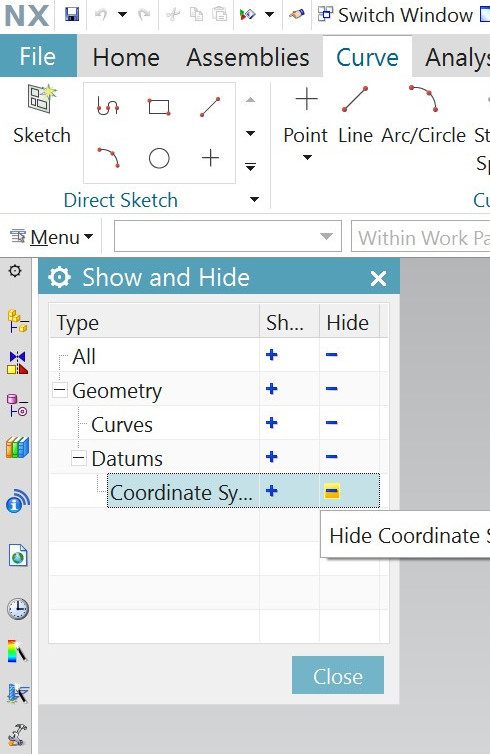Hide Datums with minus icon
490x754 pixels.
(x=331, y=456)
